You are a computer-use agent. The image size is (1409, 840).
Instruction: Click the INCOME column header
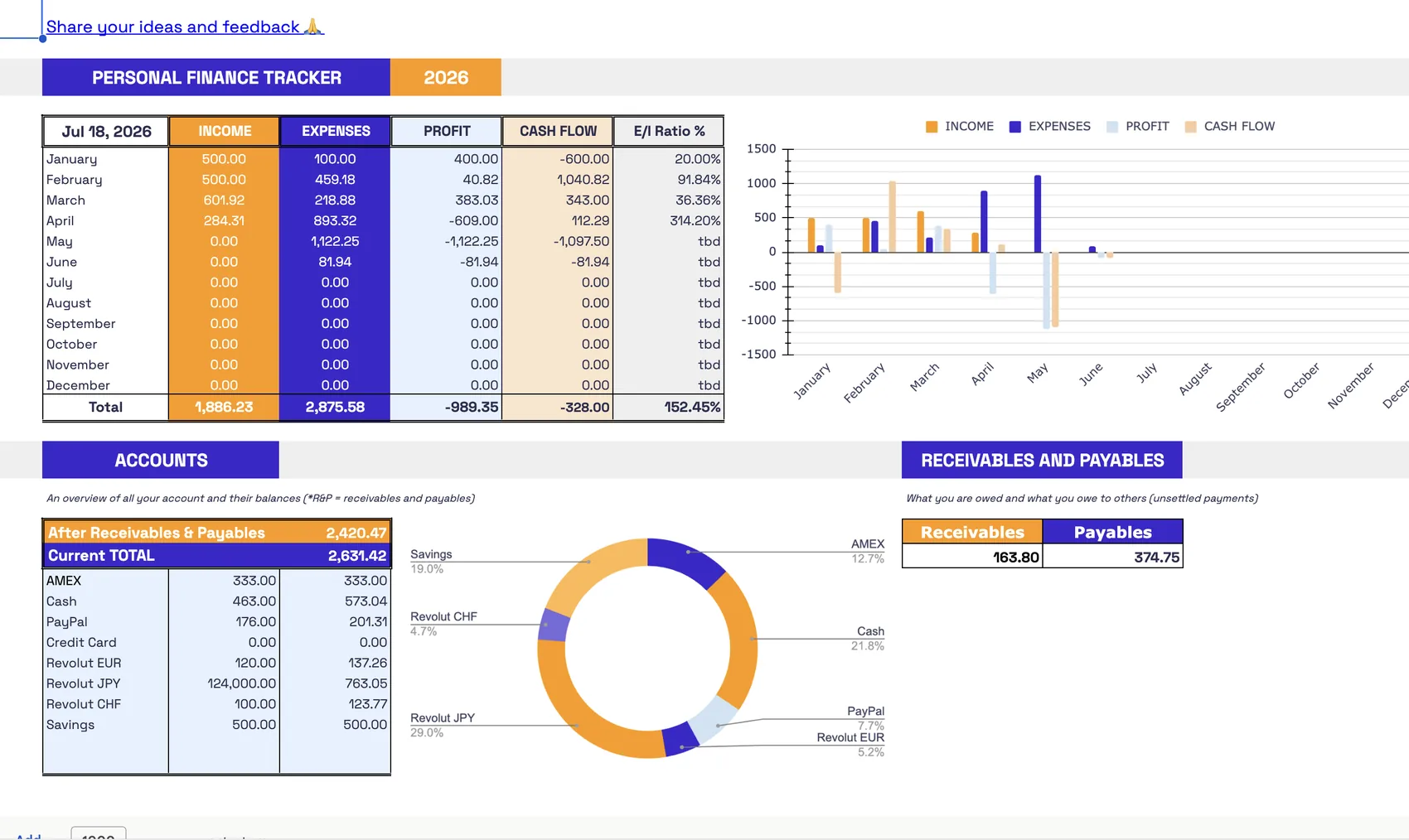point(225,131)
